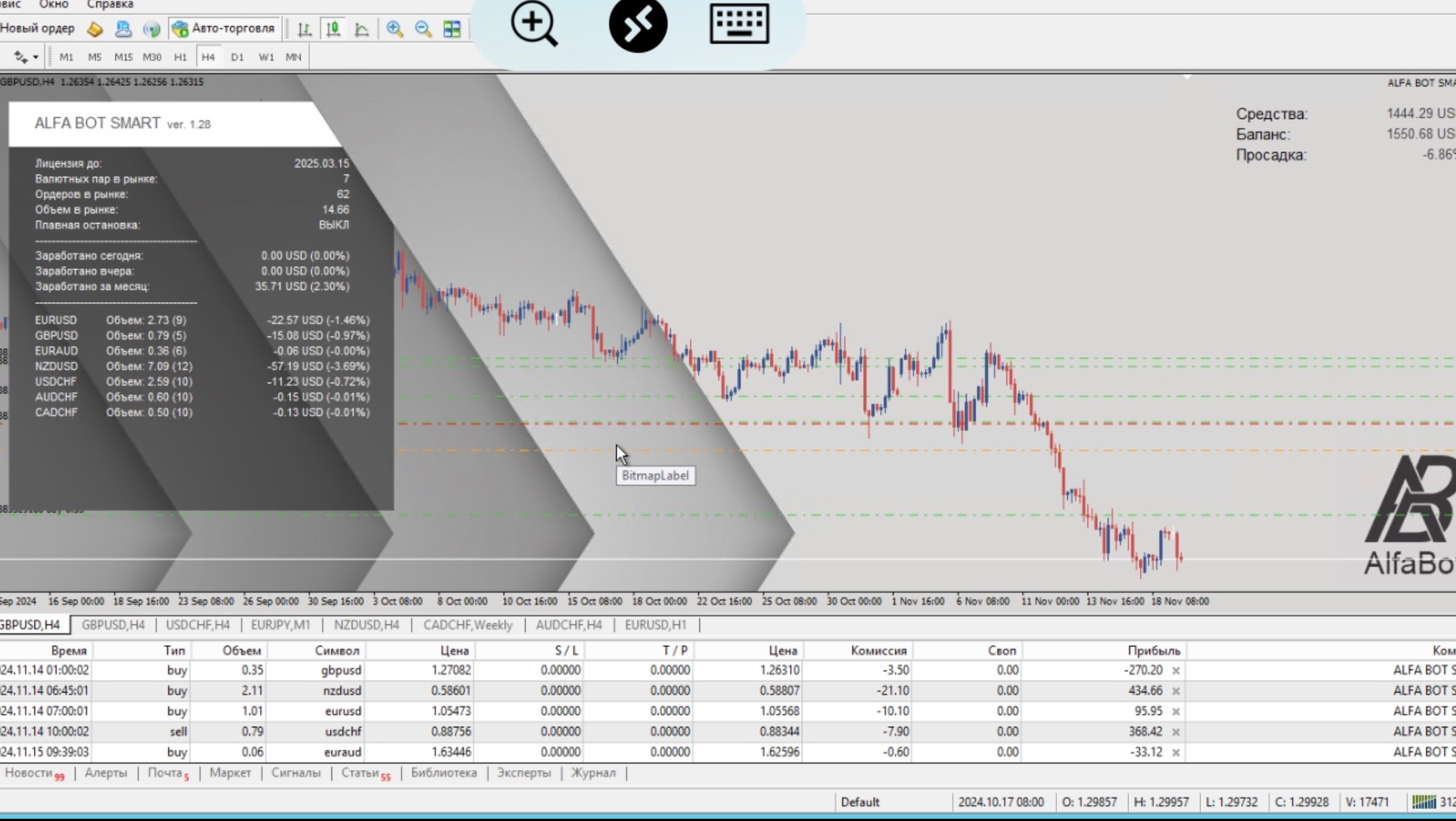This screenshot has height=821, width=1456.
Task: Click the chart zoom out magnifier
Action: [423, 29]
